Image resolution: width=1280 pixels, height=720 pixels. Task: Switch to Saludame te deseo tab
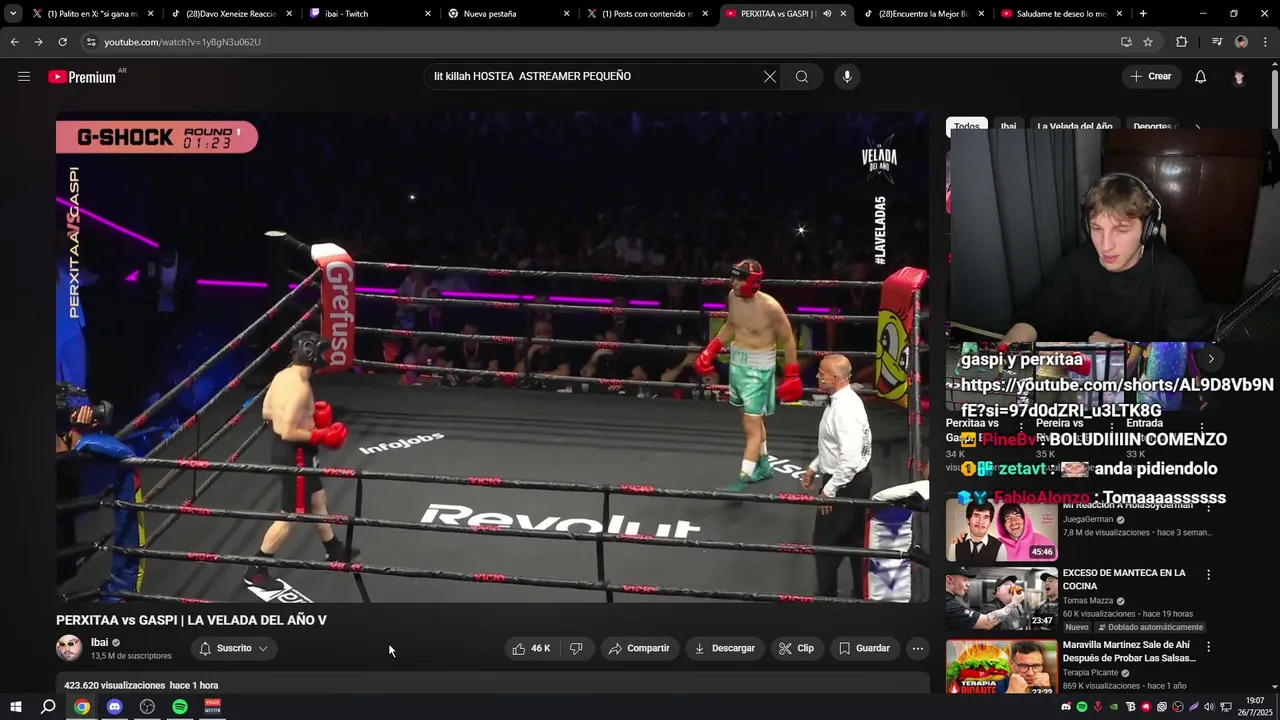[x=1063, y=14]
